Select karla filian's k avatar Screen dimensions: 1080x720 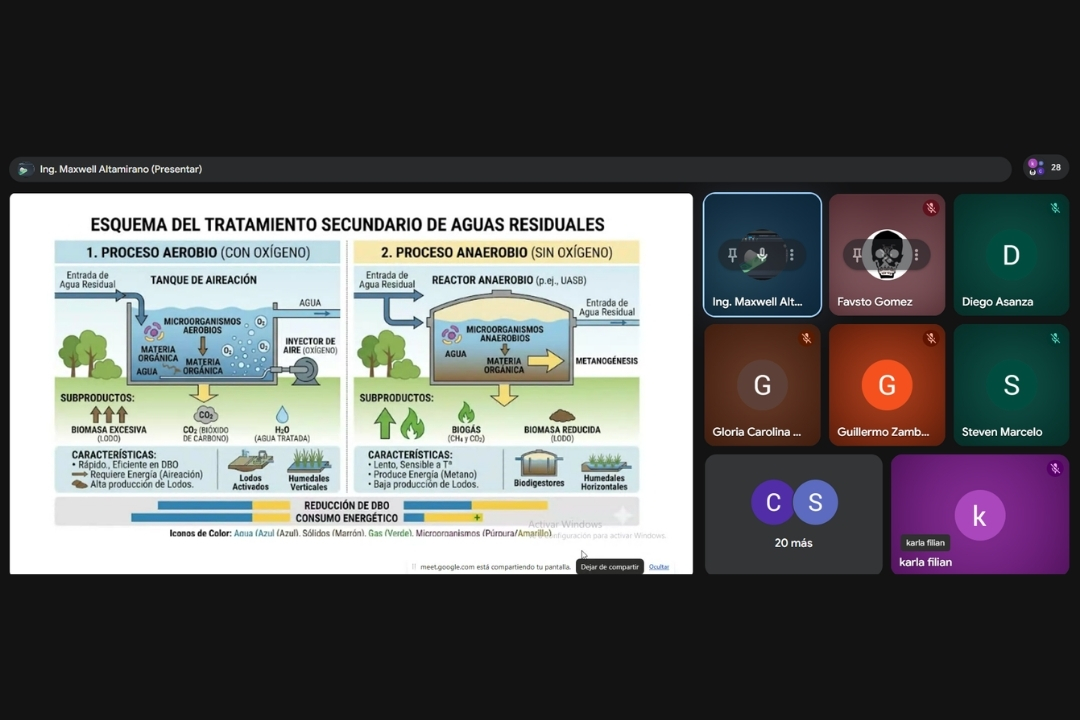click(x=979, y=515)
